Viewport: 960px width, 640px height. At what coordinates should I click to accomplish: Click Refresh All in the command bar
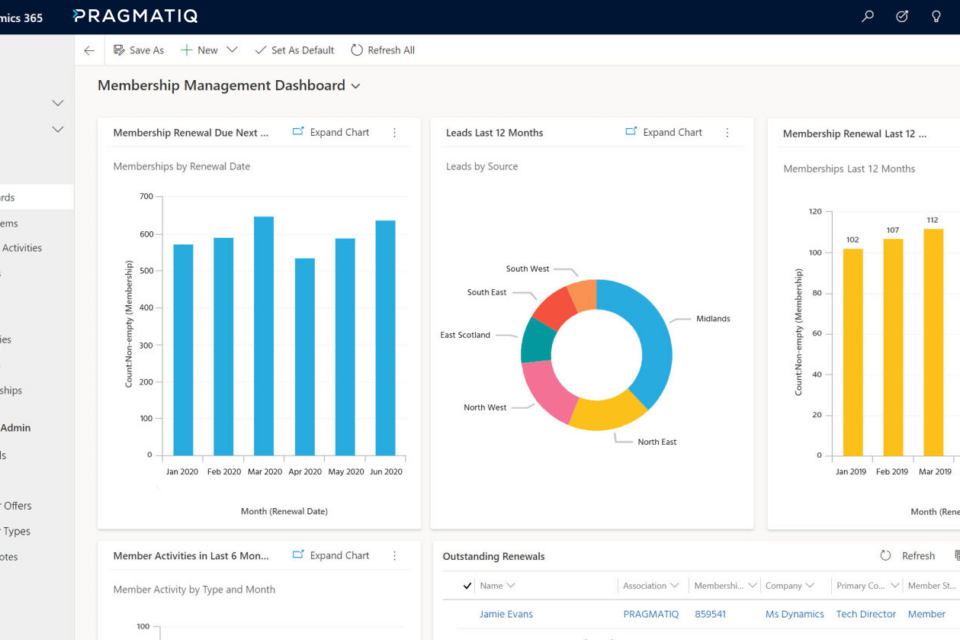(382, 50)
